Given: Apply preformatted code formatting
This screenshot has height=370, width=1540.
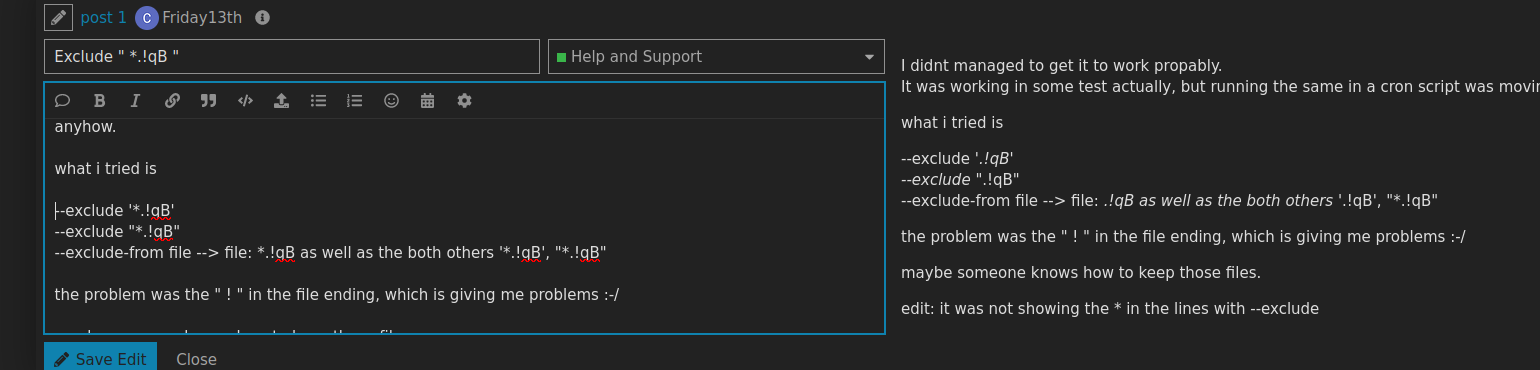Looking at the screenshot, I should pos(245,100).
